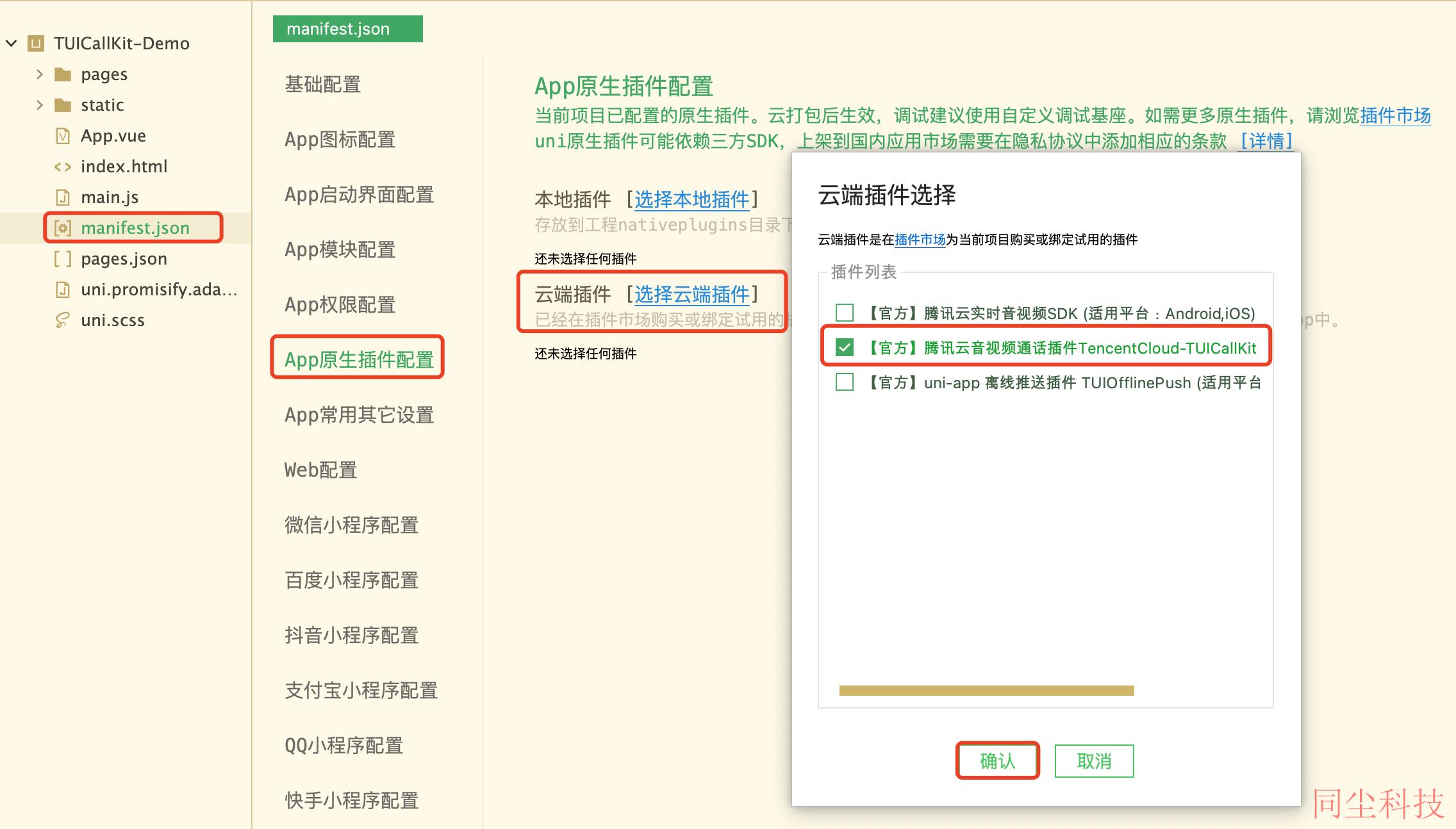Screen dimensions: 1456x829
Task: Click the App.vue file icon
Action: click(63, 136)
